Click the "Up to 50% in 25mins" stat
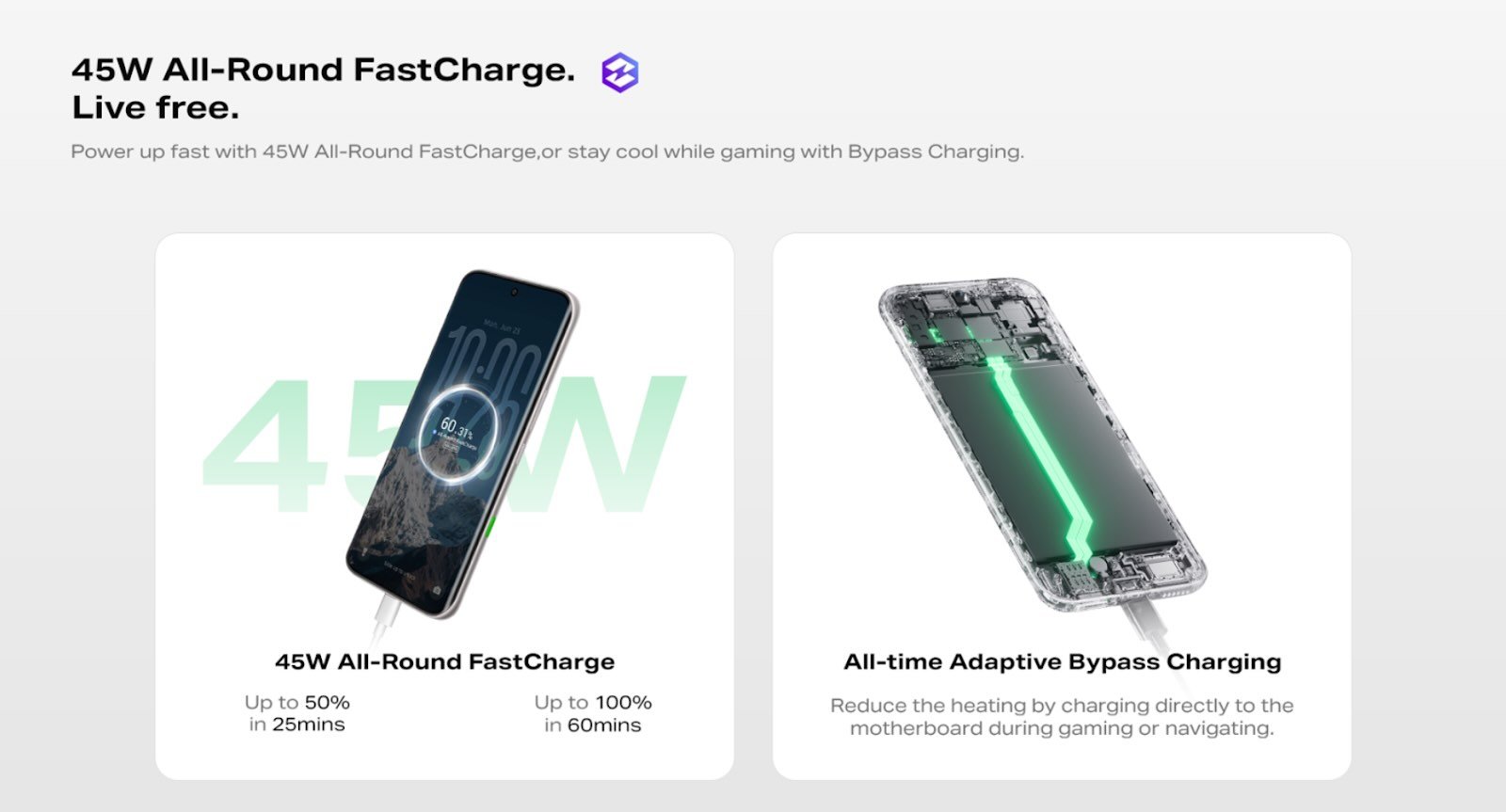Viewport: 1506px width, 812px height. click(296, 713)
